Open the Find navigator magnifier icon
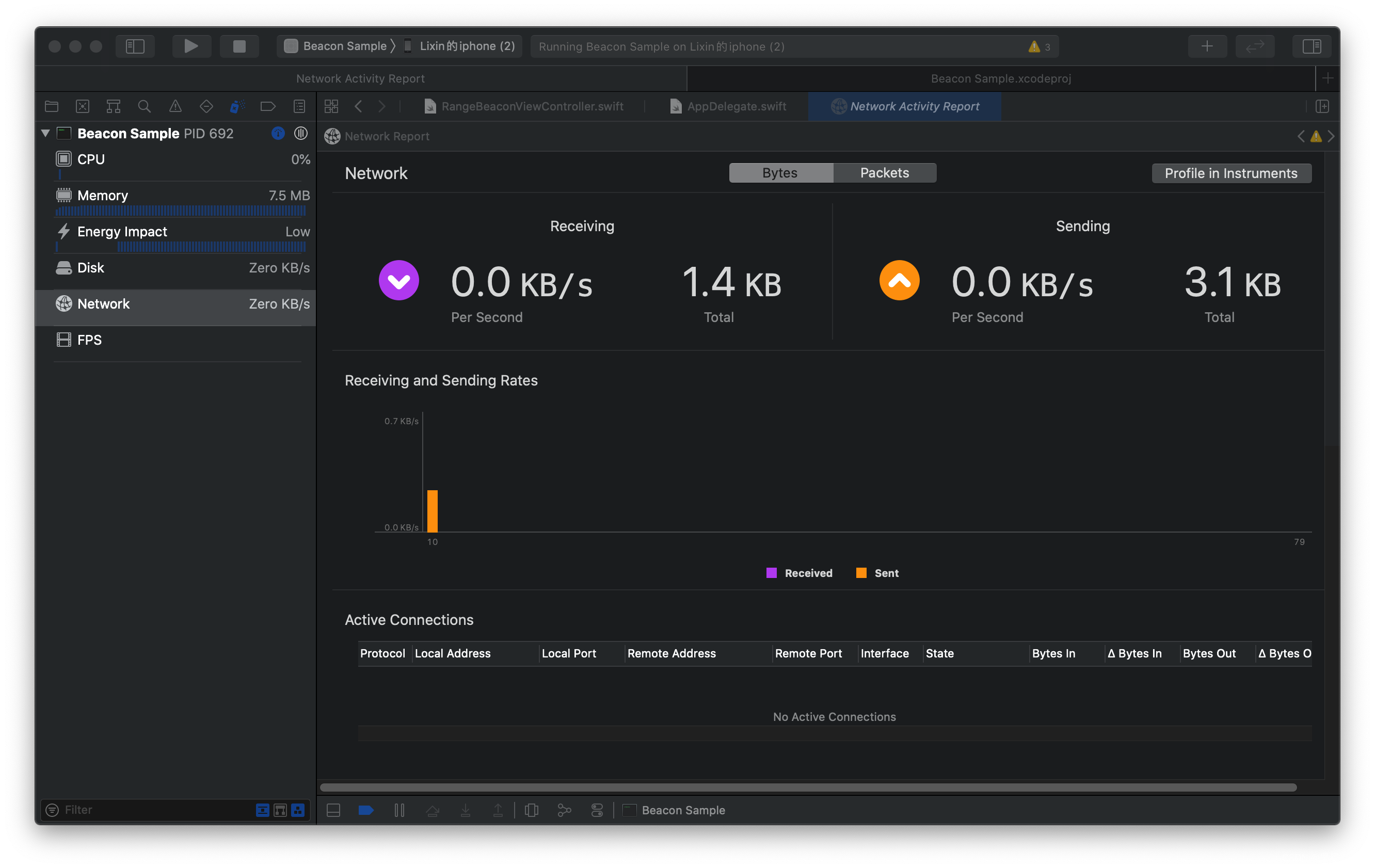 coord(144,106)
